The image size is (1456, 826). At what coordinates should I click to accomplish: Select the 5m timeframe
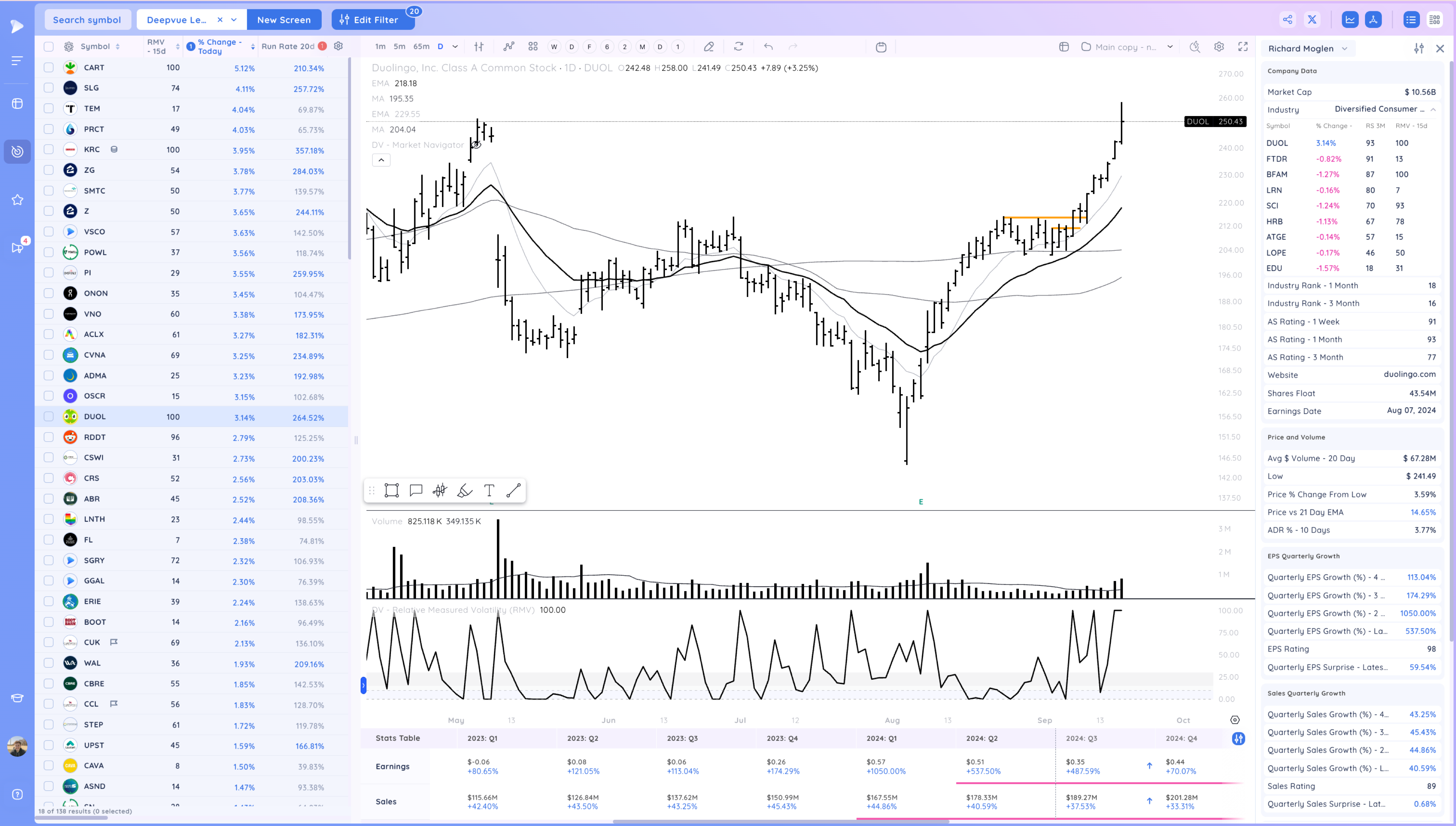click(x=399, y=47)
